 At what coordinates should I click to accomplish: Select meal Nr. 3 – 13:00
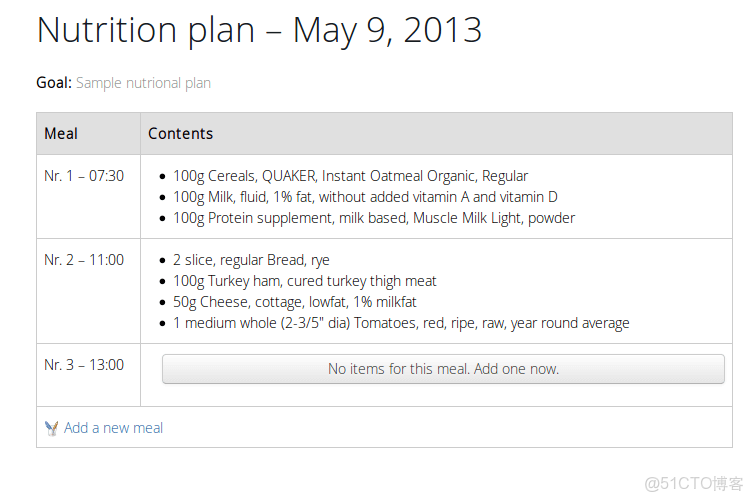(84, 365)
